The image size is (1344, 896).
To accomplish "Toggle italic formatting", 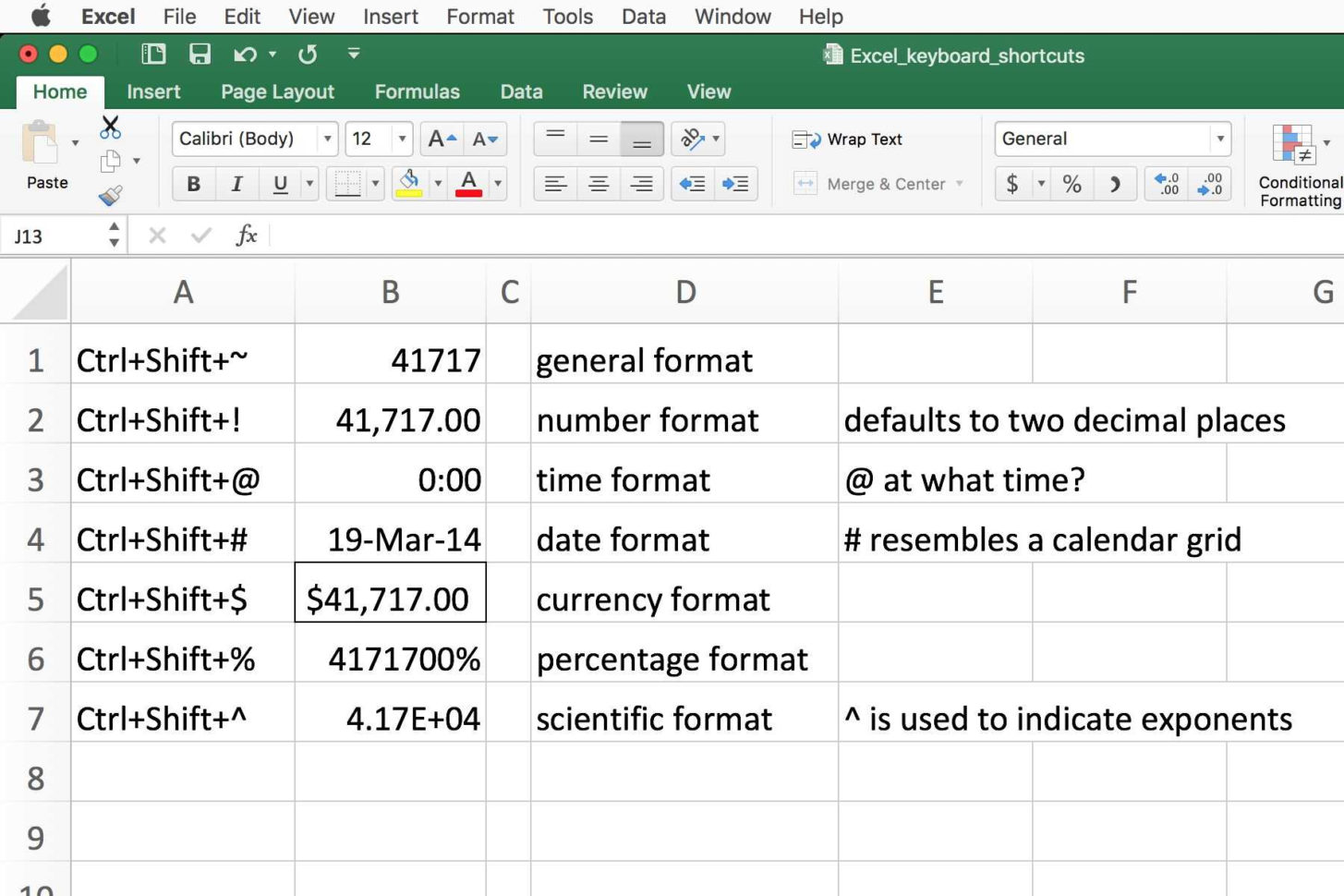I will point(236,183).
